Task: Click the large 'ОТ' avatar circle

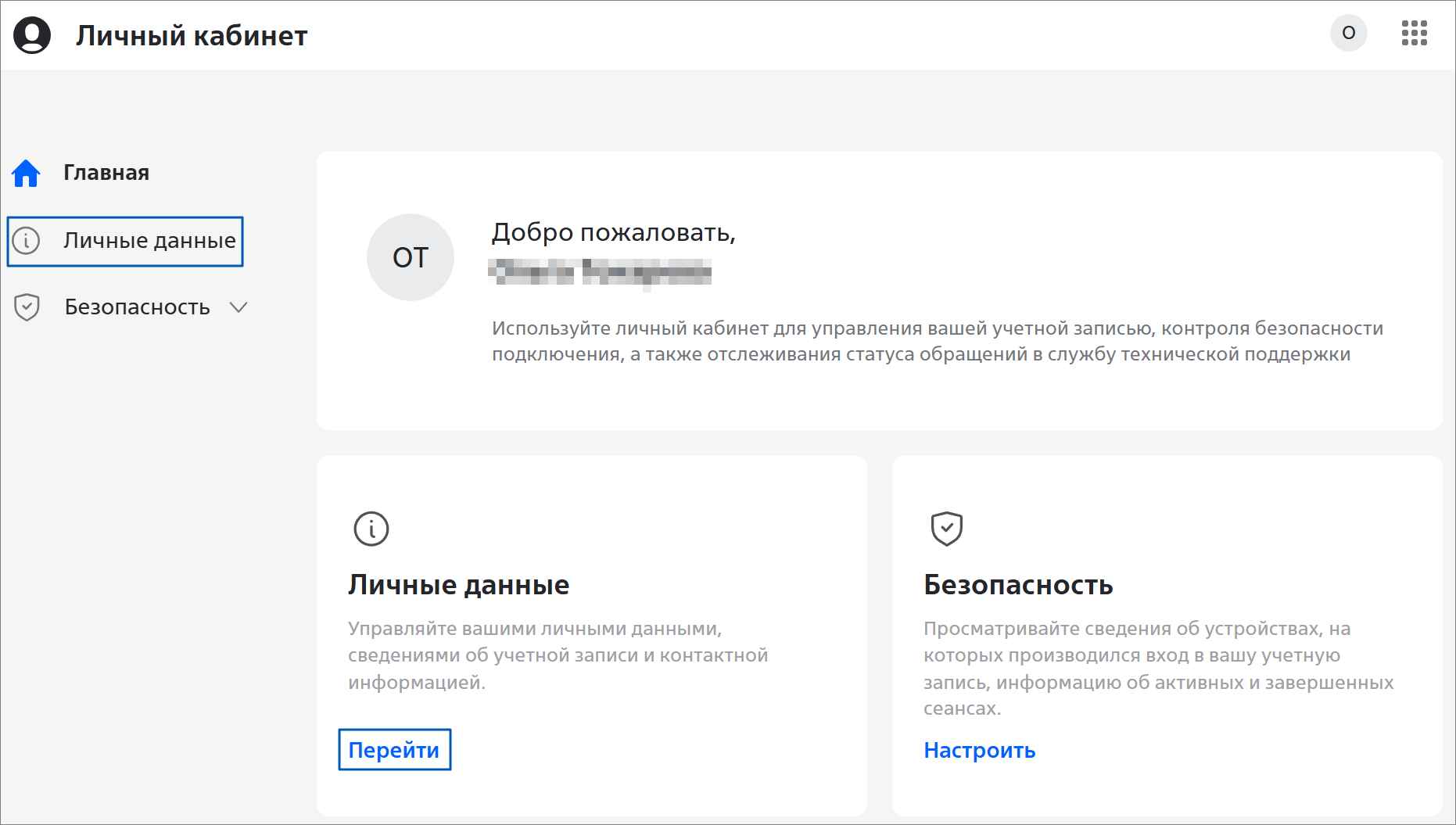Action: pyautogui.click(x=411, y=257)
